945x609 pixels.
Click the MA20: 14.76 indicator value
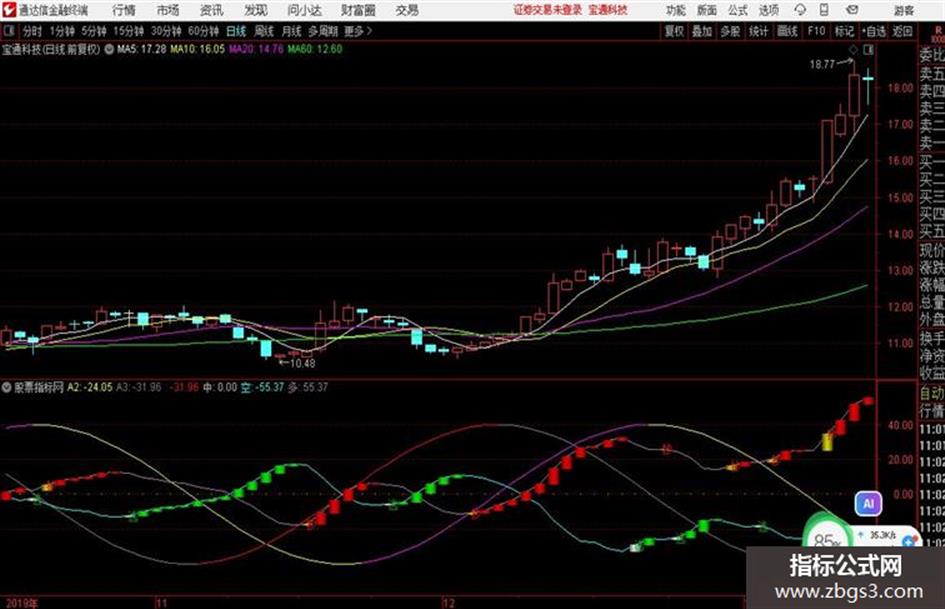[256, 49]
